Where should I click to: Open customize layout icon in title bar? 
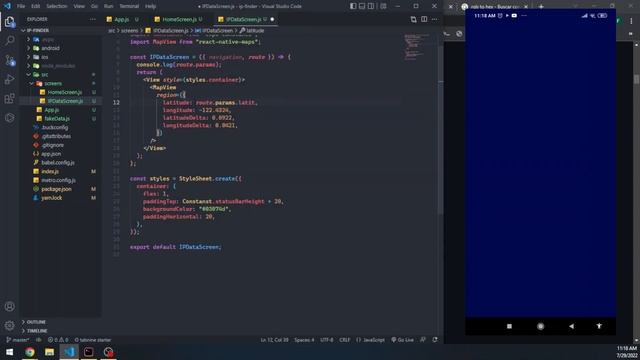click(383, 6)
